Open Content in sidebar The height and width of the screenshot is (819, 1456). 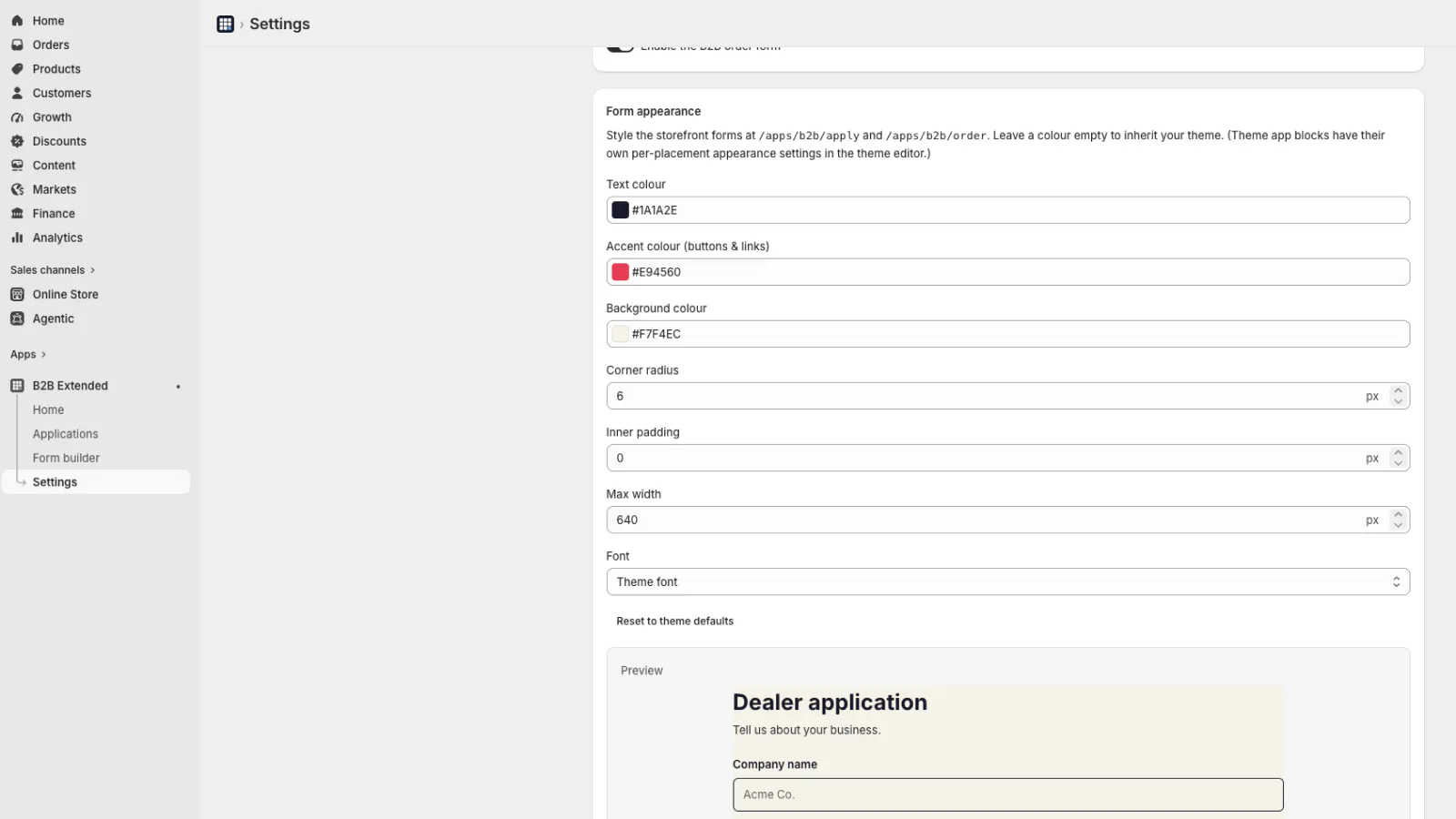tap(54, 166)
